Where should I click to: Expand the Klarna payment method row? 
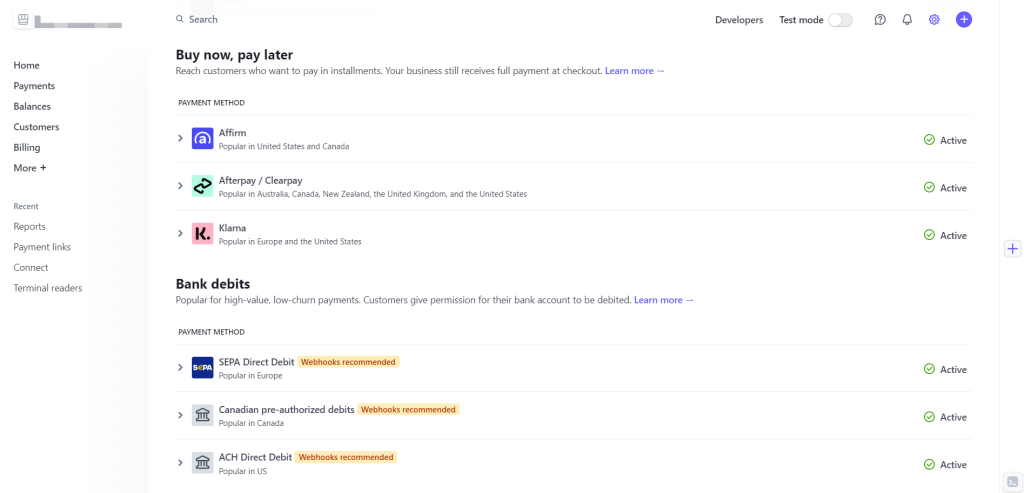181,234
